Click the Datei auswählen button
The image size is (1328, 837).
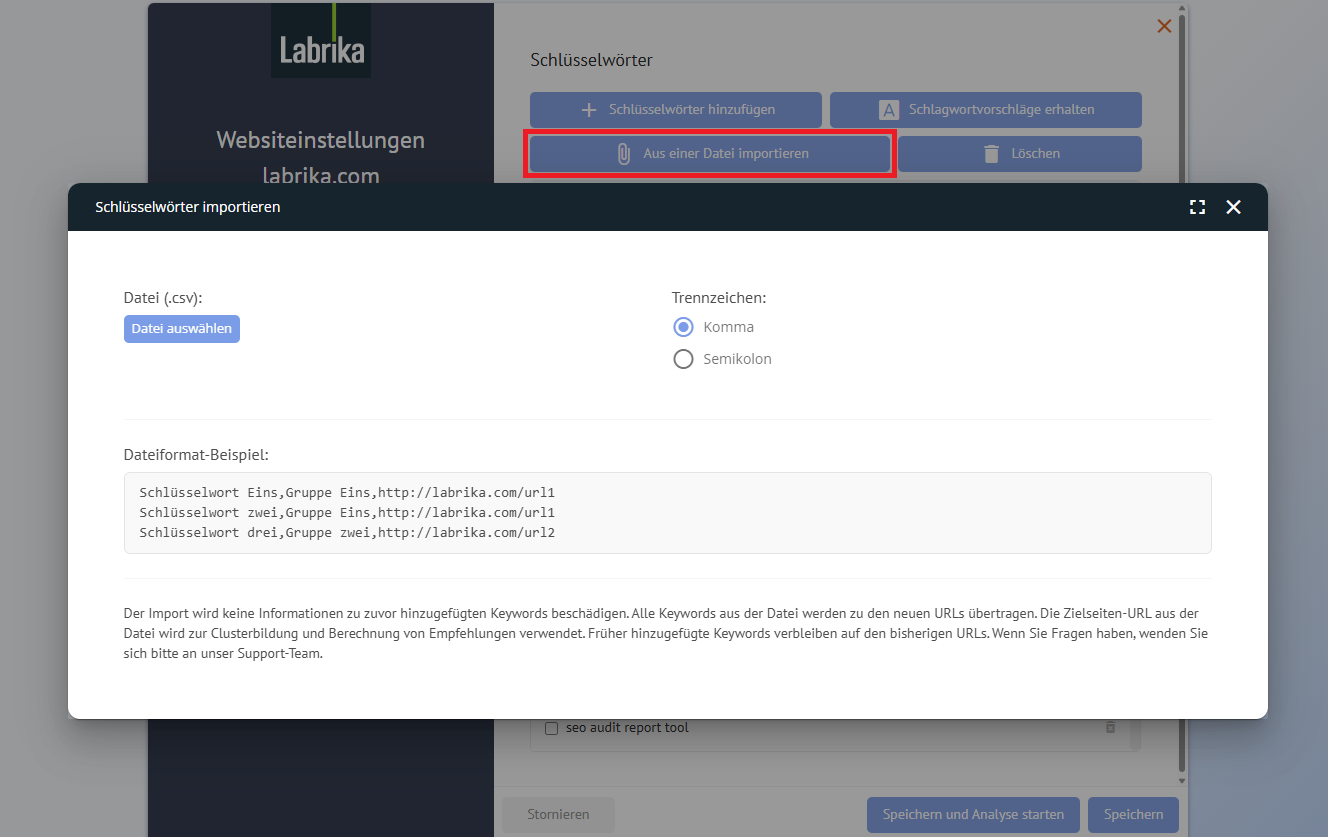[x=182, y=329]
